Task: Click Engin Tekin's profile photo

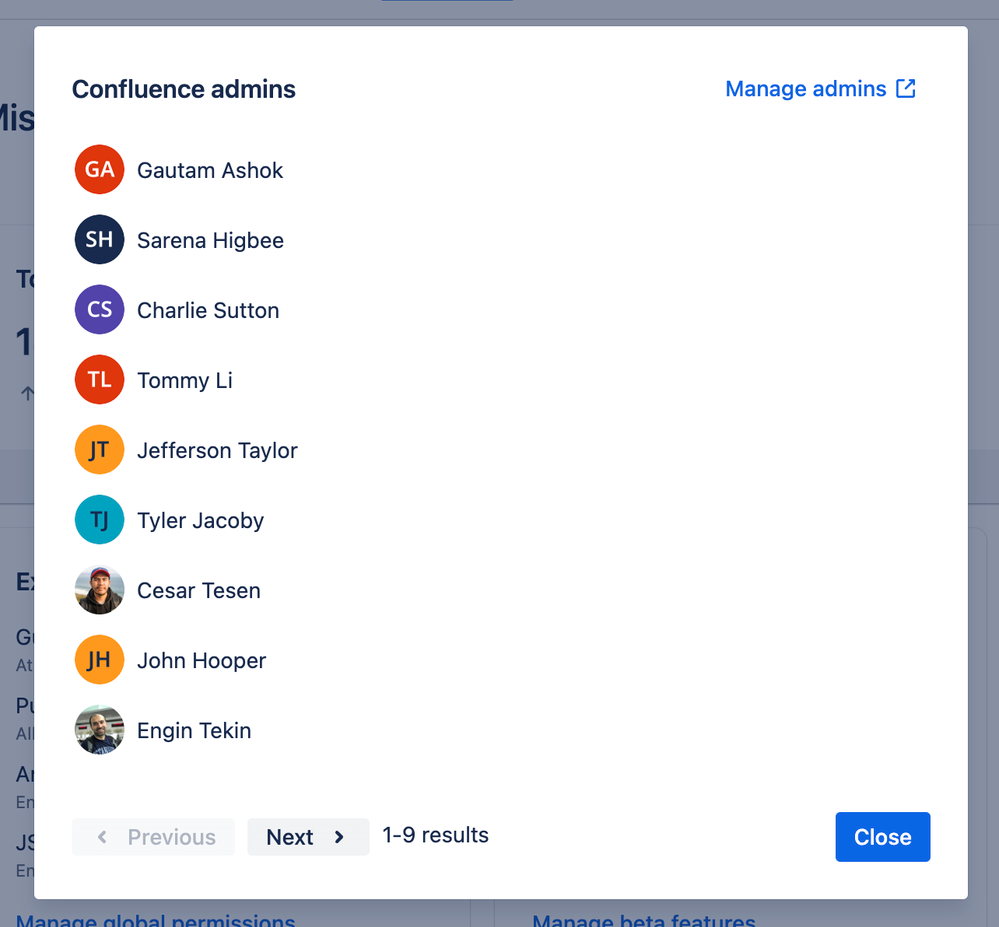Action: (x=99, y=730)
